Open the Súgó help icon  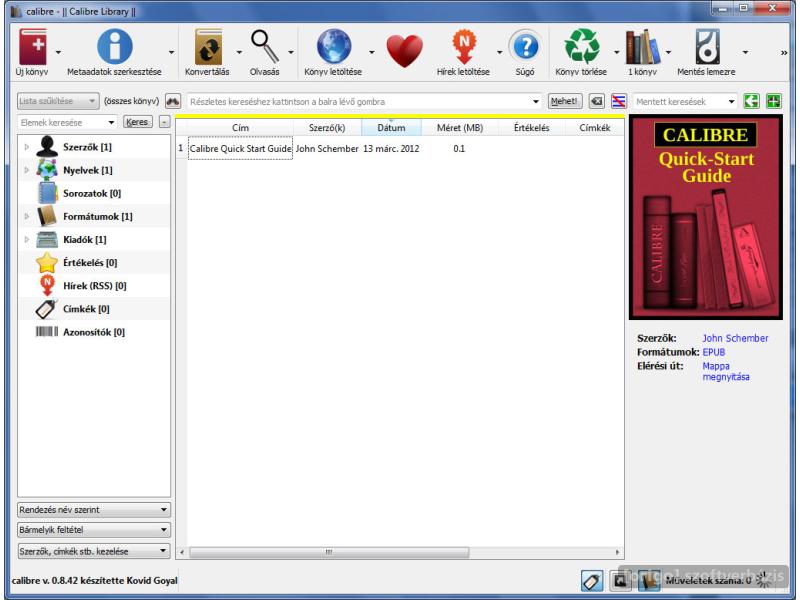point(525,47)
